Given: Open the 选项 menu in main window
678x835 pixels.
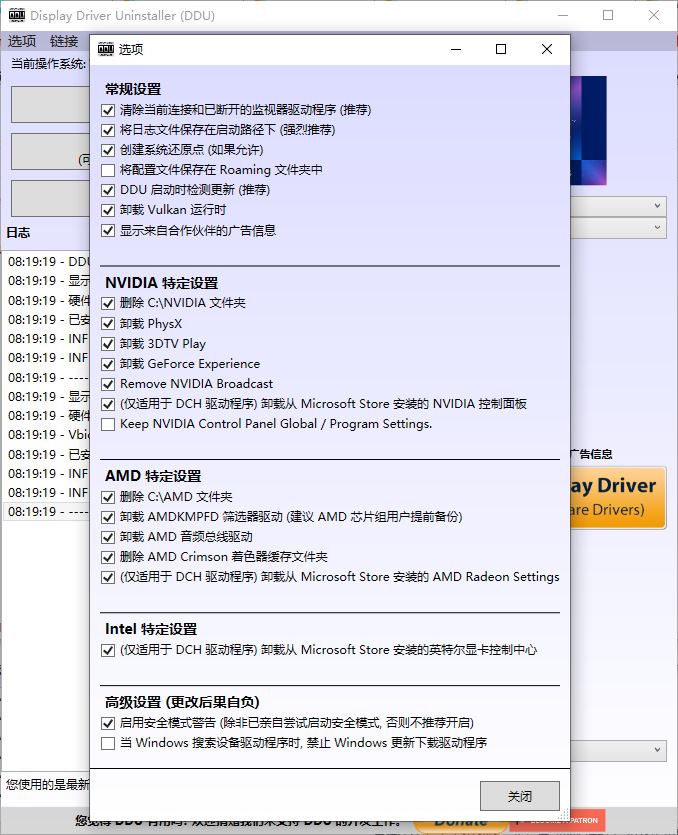Looking at the screenshot, I should point(22,41).
